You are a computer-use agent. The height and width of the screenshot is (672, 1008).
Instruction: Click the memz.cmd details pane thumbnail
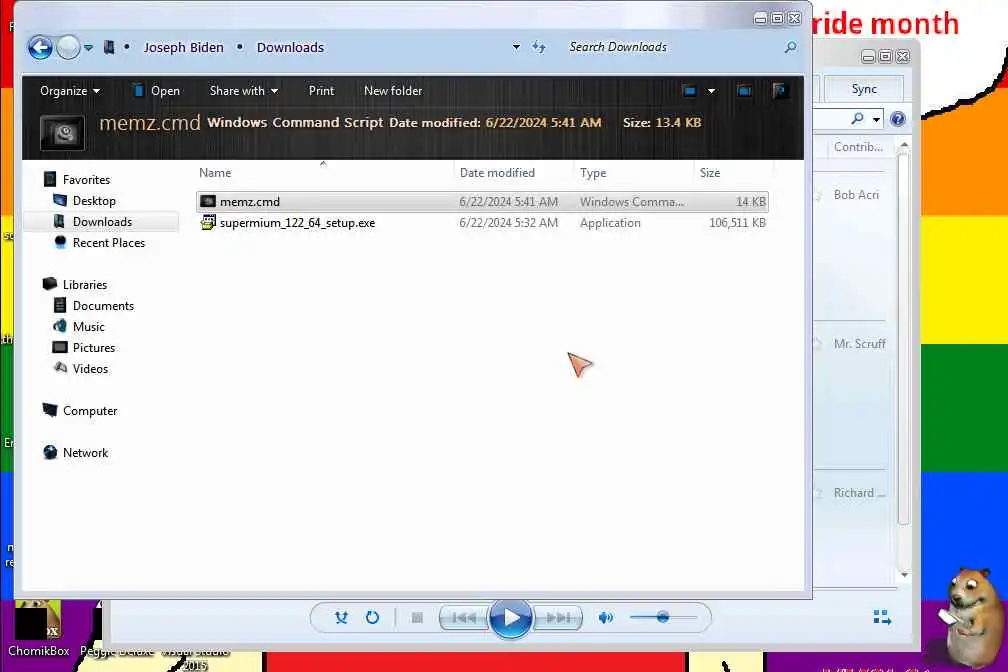(x=62, y=132)
